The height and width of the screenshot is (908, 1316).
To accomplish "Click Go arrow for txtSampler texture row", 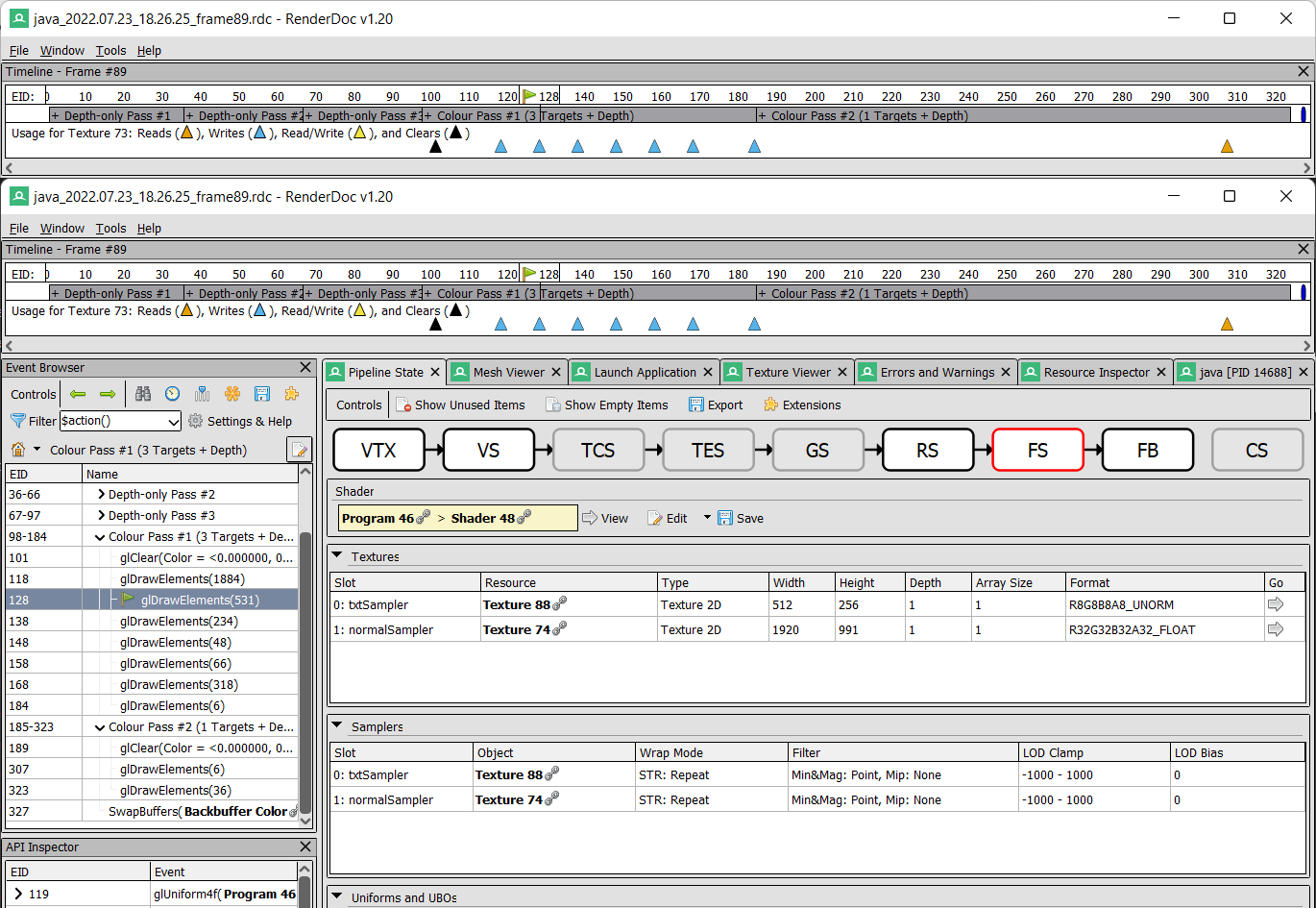I will coord(1276,604).
